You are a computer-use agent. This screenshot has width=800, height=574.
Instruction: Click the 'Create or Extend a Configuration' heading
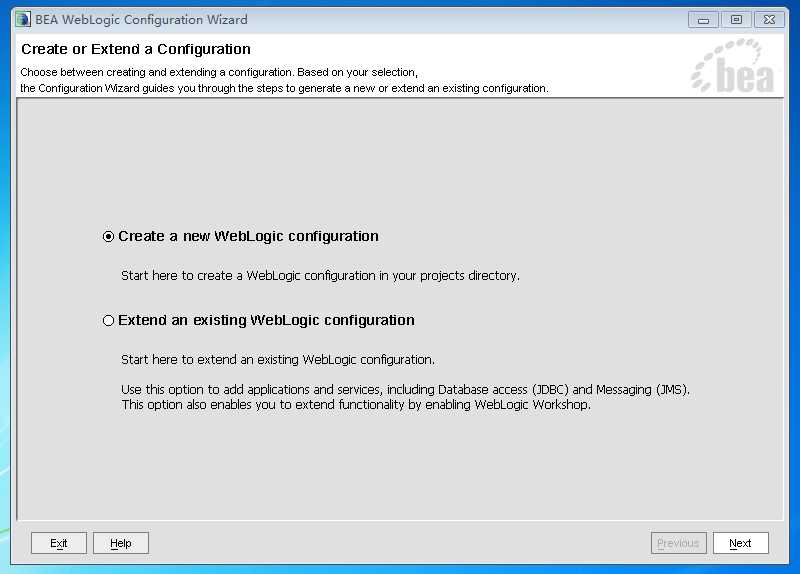pyautogui.click(x=136, y=49)
